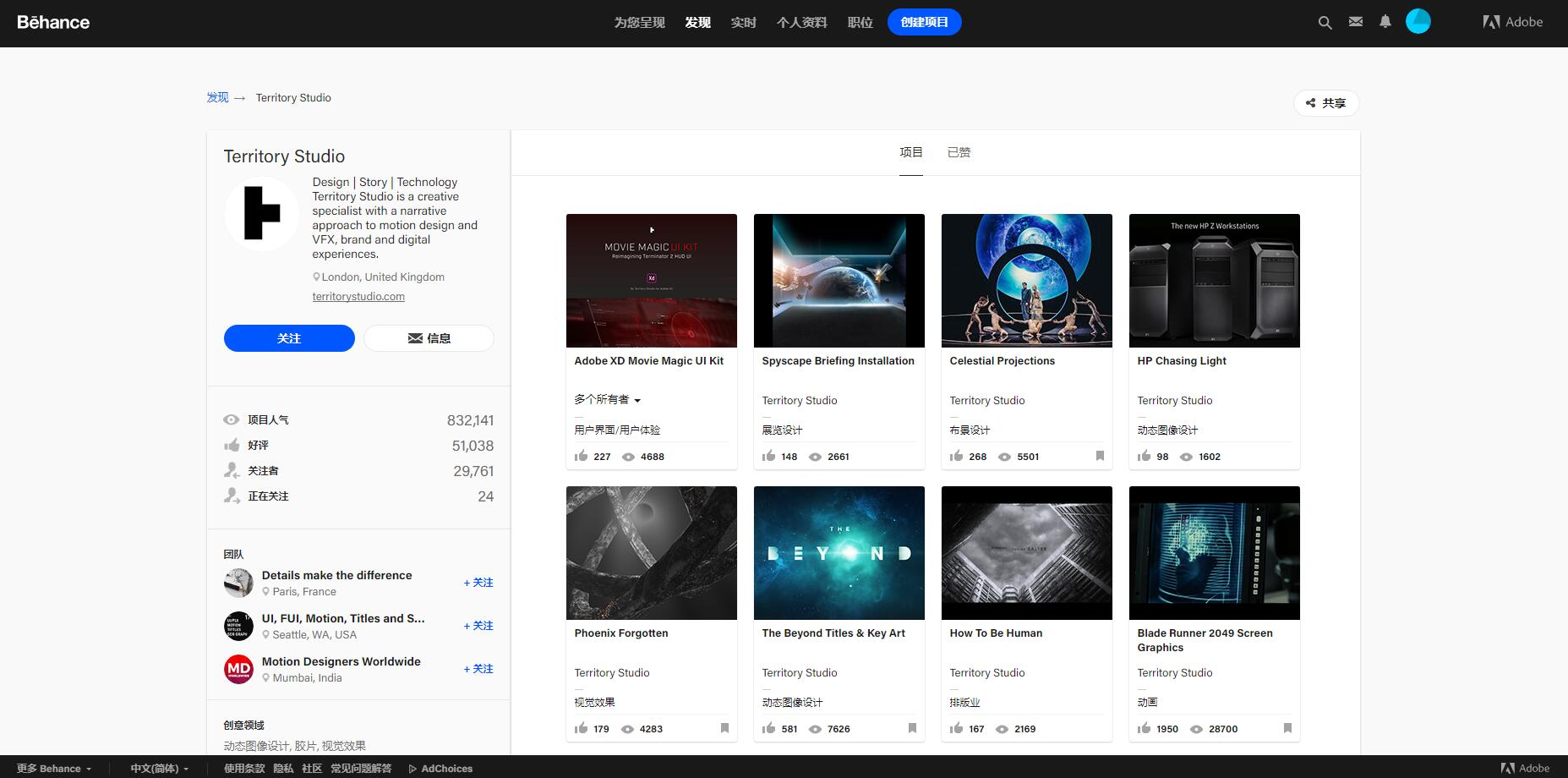
Task: Open the 使用条款 footer link
Action: click(x=244, y=769)
